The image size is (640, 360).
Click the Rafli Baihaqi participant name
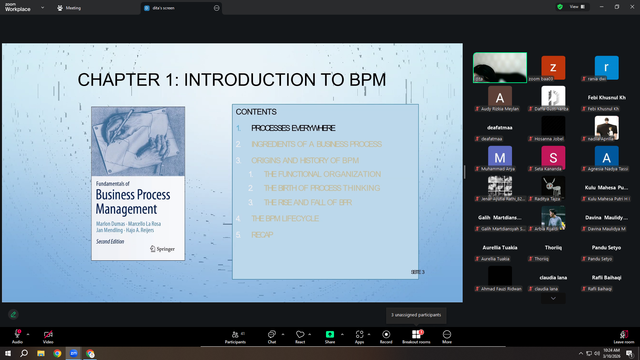coord(607,278)
